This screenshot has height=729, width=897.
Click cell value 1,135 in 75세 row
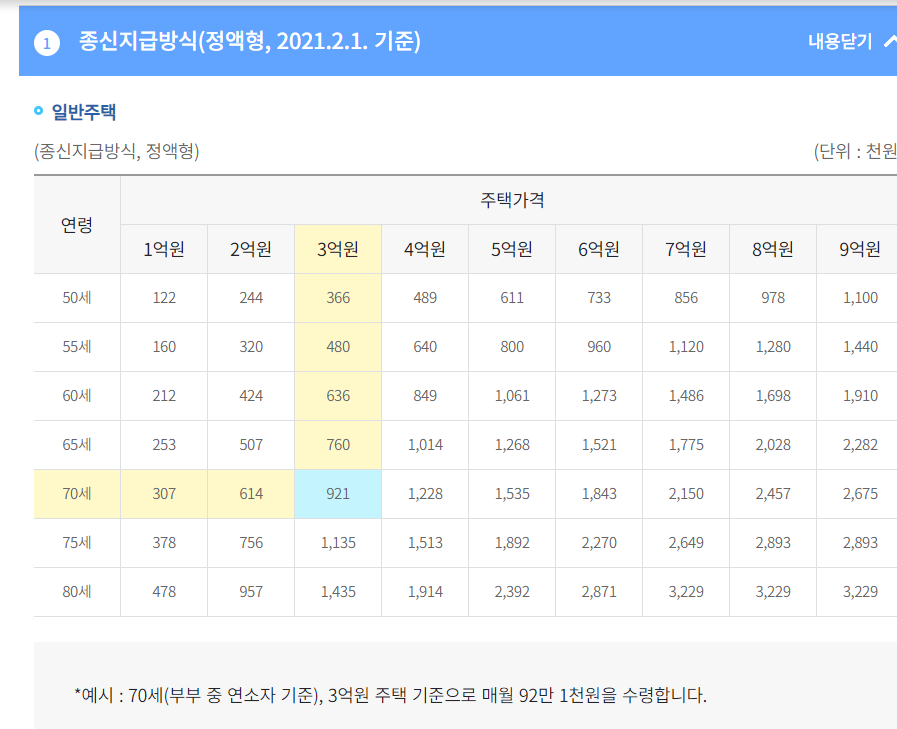point(338,543)
